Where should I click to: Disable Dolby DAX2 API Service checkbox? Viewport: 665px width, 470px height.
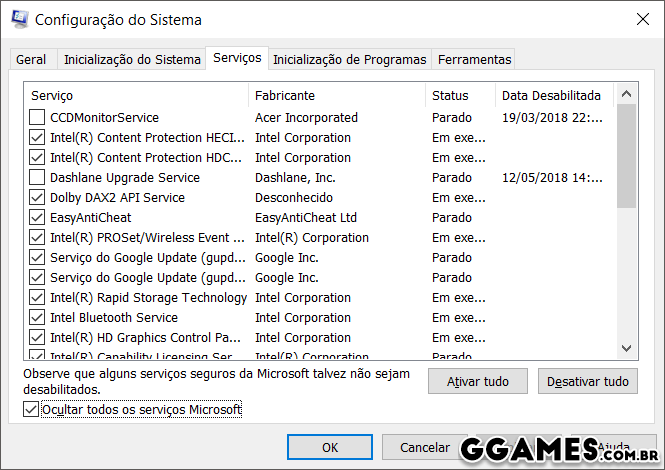37,198
